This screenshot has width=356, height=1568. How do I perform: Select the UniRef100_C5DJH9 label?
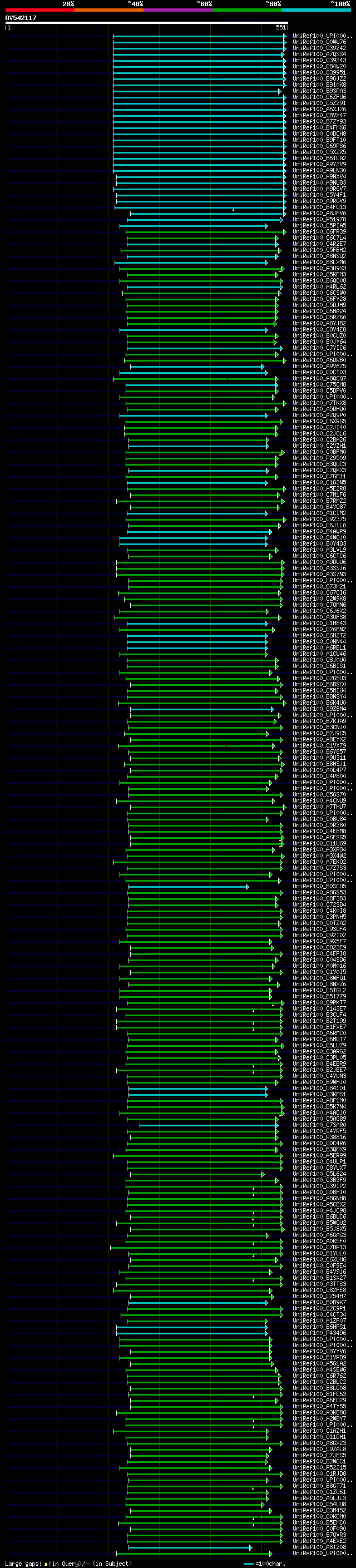tap(319, 305)
